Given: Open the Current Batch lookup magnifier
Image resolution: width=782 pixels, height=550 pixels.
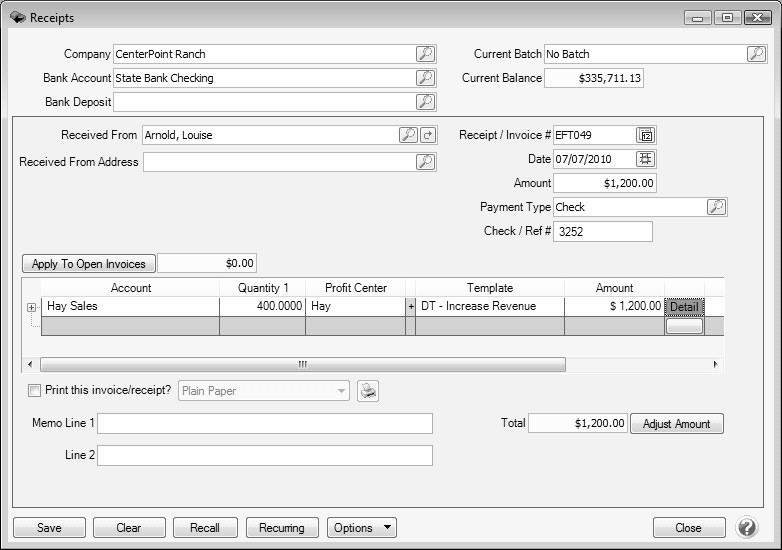Looking at the screenshot, I should (757, 54).
